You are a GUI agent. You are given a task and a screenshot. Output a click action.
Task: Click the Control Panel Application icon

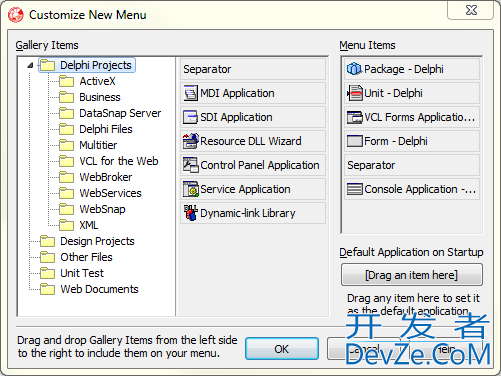point(191,165)
